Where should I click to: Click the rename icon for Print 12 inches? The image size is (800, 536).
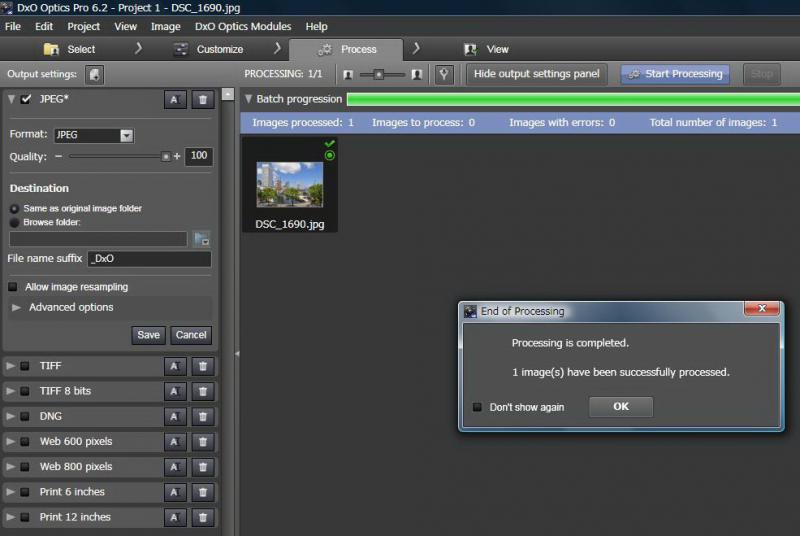coord(174,517)
